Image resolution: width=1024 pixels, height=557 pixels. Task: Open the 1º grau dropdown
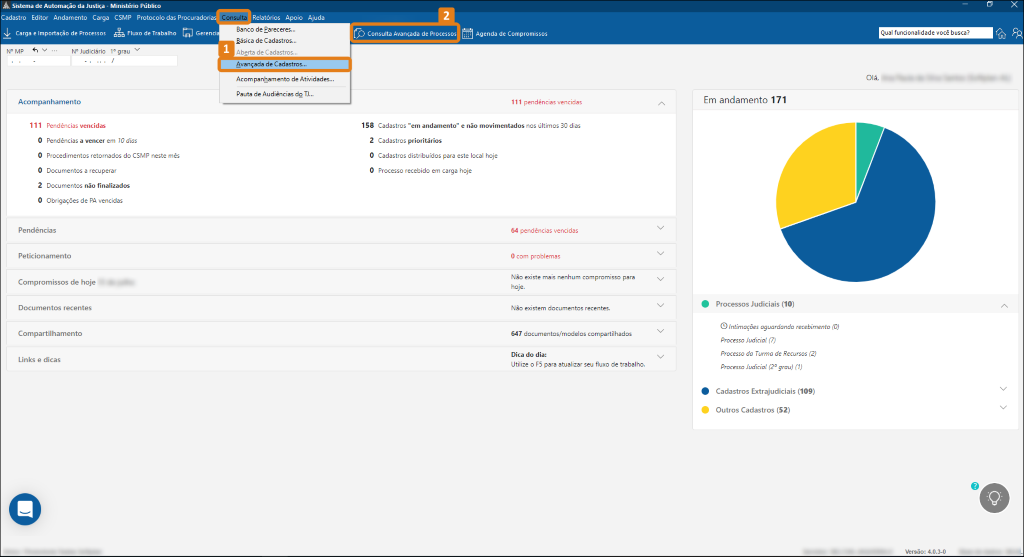click(x=137, y=50)
